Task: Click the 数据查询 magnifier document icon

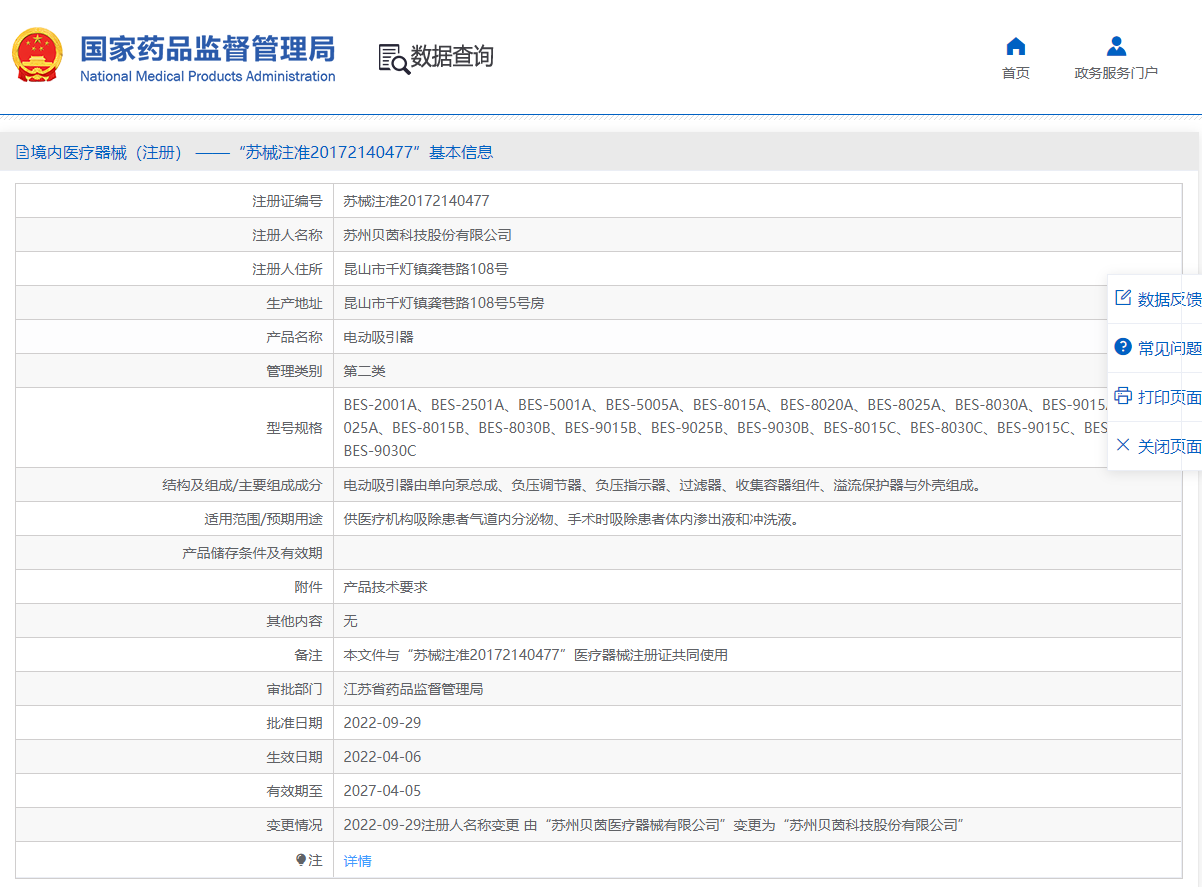Action: click(x=393, y=58)
